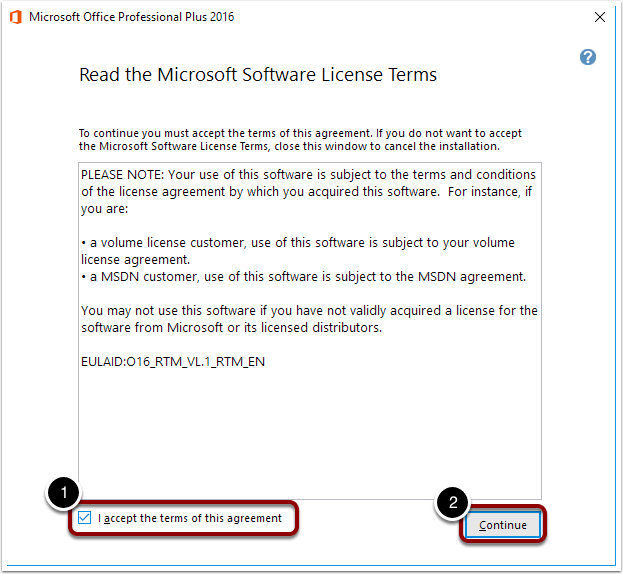Click the line starting 'PLEASE NOTE: Your use'
This screenshot has width=623, height=574.
pos(308,175)
